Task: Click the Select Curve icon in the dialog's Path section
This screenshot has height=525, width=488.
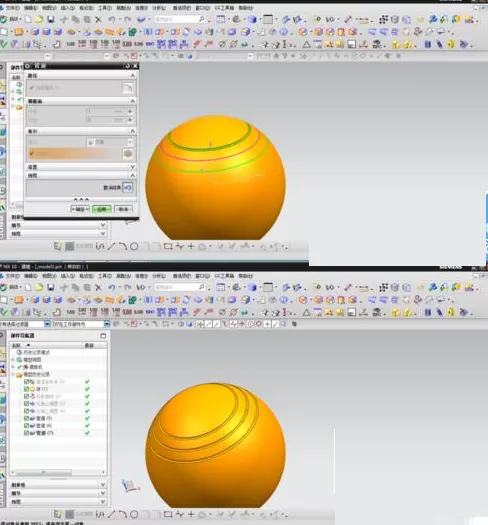Action: click(x=128, y=88)
